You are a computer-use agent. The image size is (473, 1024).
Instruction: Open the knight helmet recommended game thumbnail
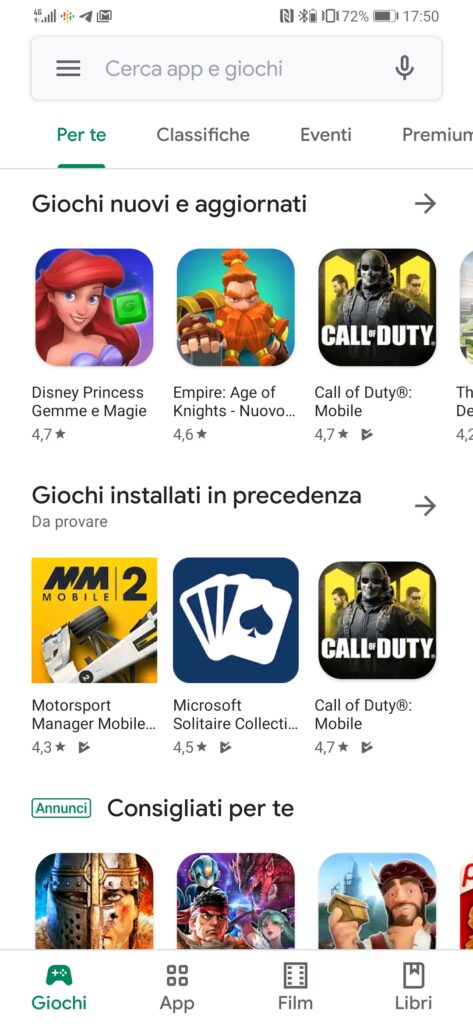tap(94, 891)
